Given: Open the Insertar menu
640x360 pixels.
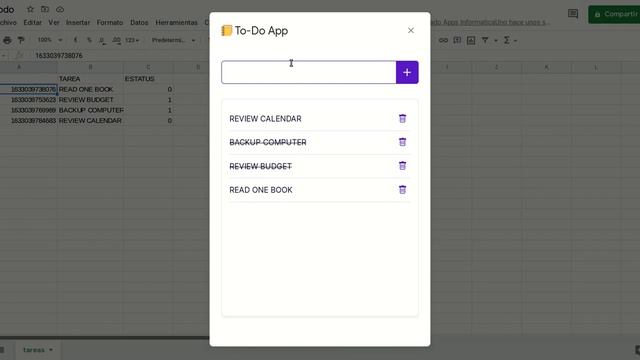Looking at the screenshot, I should click(x=78, y=22).
